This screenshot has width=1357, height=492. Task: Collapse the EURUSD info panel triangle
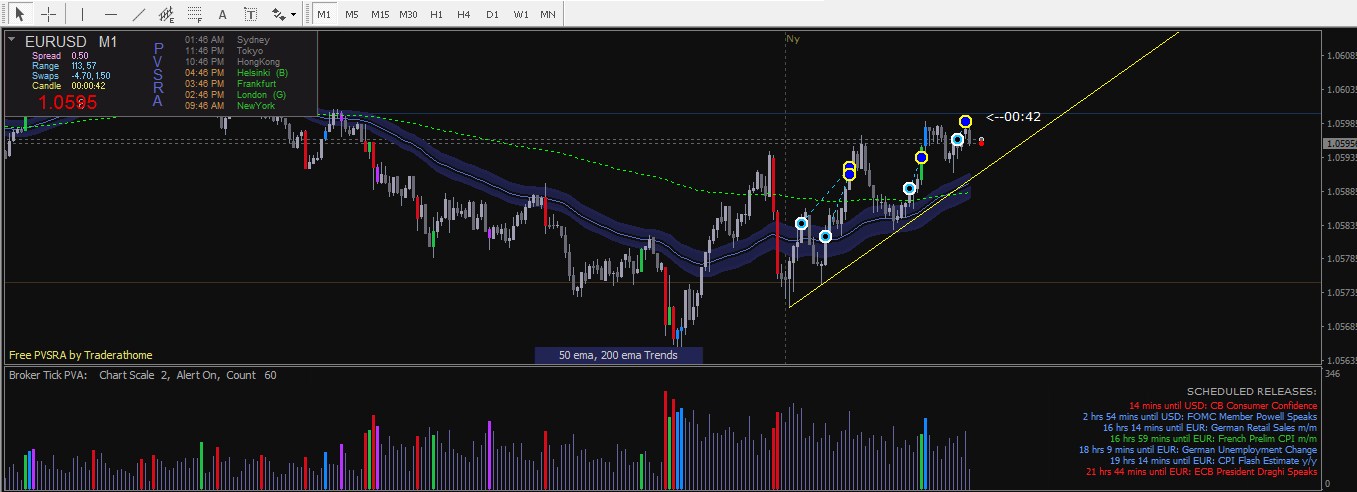click(x=12, y=39)
